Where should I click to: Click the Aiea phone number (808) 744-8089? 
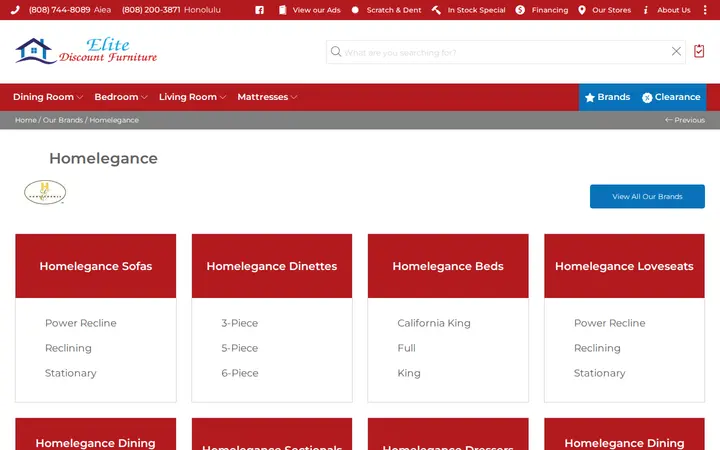(59, 10)
